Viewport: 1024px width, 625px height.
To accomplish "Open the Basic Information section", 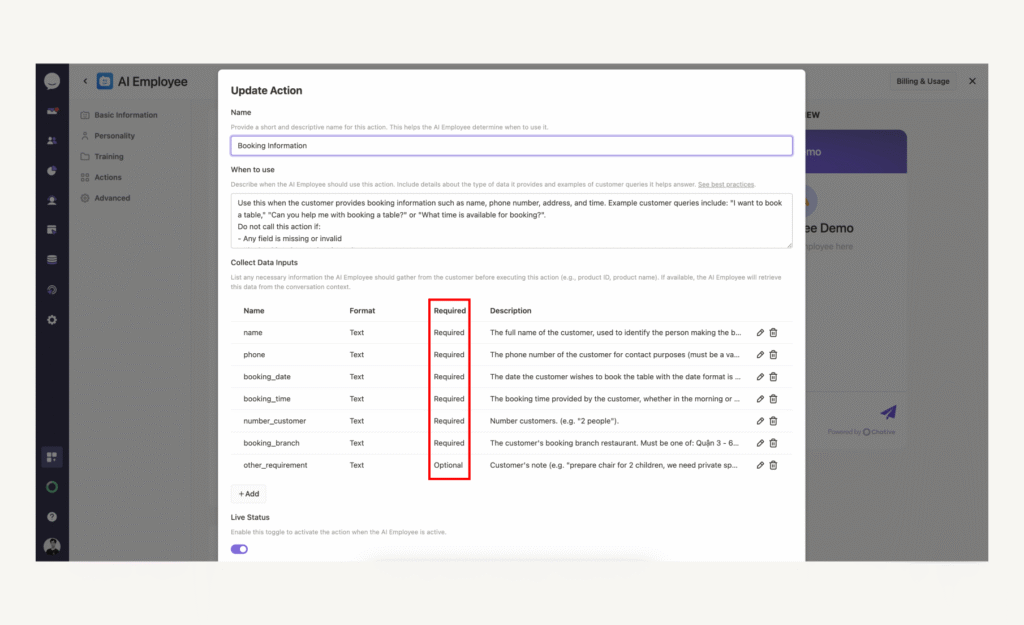I will [125, 115].
